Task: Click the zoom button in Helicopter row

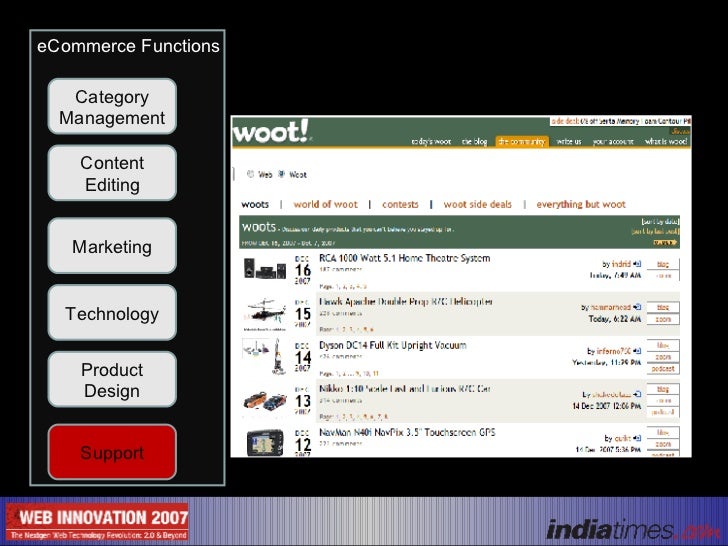Action: click(x=663, y=319)
